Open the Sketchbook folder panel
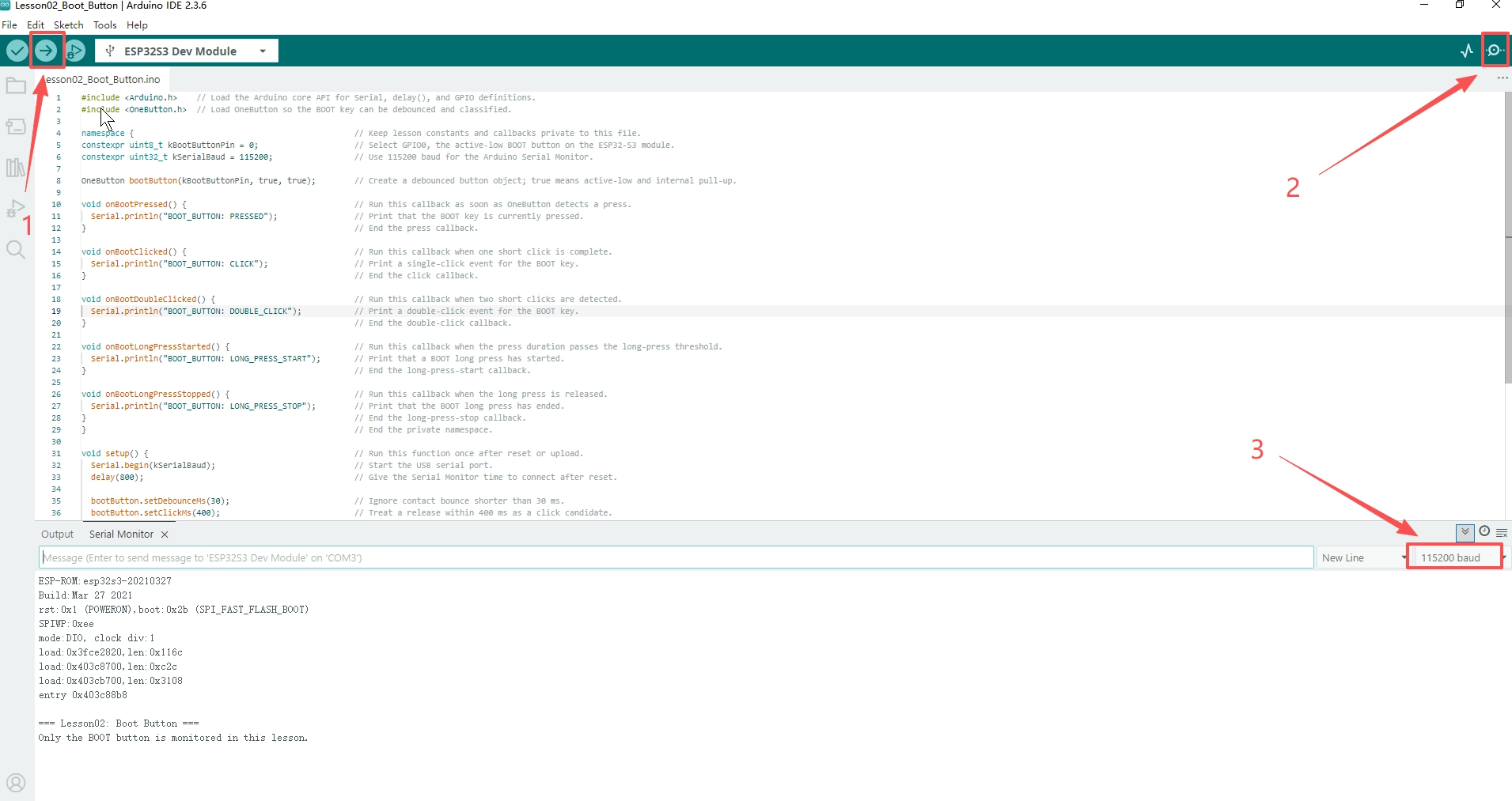Screen dimensions: 1512x801 16,85
